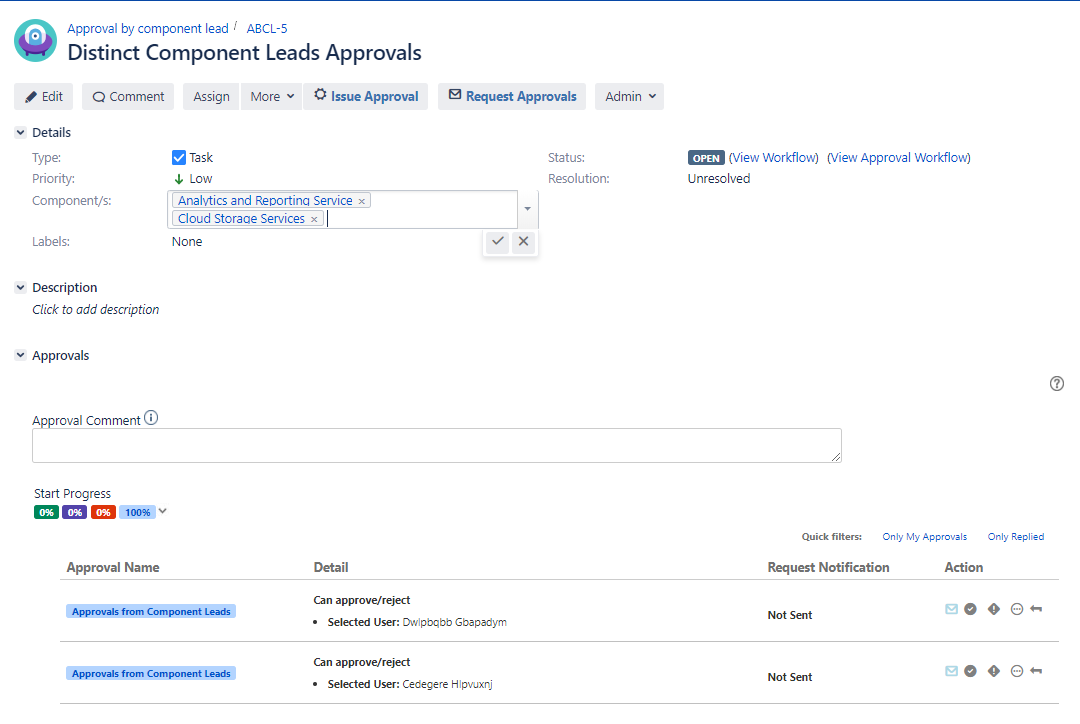
Task: Expand the Start Progress percentage chevron
Action: (163, 511)
